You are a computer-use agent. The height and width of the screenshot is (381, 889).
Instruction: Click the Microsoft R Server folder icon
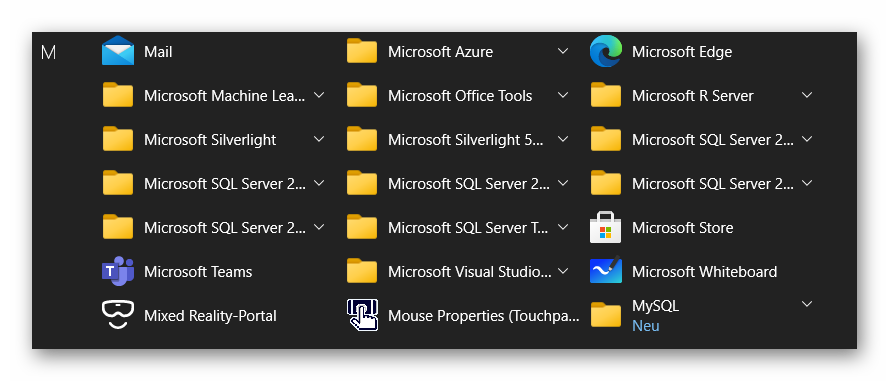click(606, 95)
